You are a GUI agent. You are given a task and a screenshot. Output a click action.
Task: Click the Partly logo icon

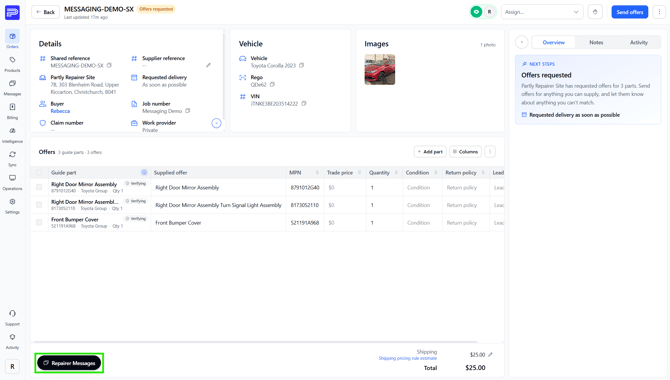(12, 12)
